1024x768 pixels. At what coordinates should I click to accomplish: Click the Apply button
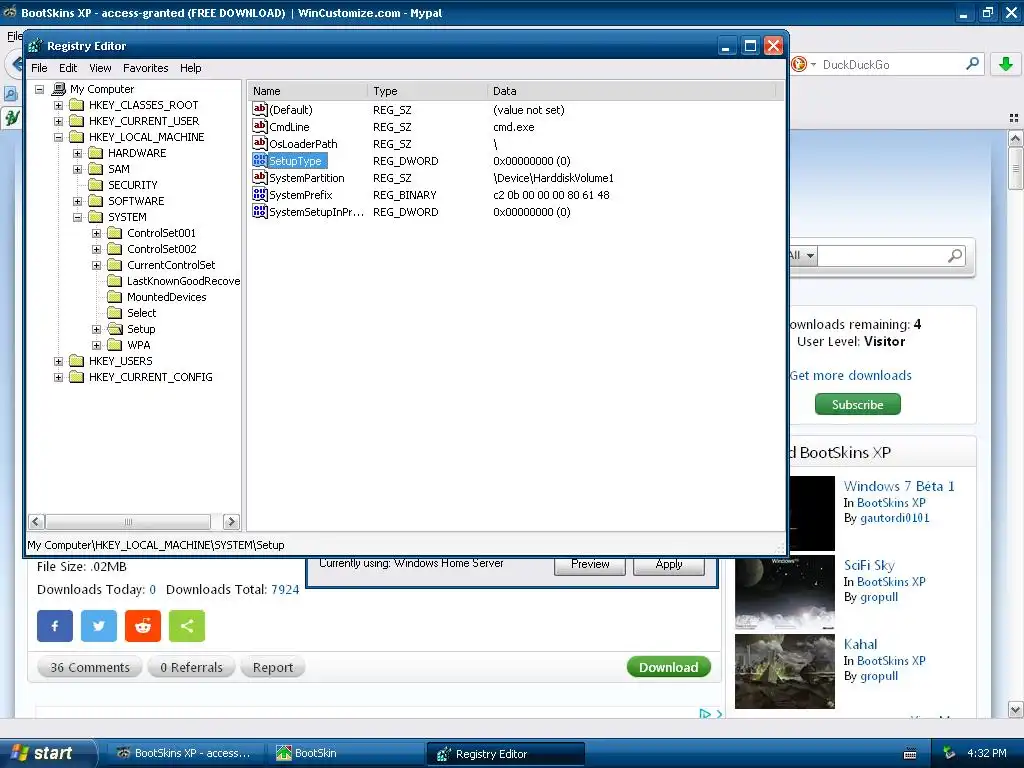coord(669,565)
